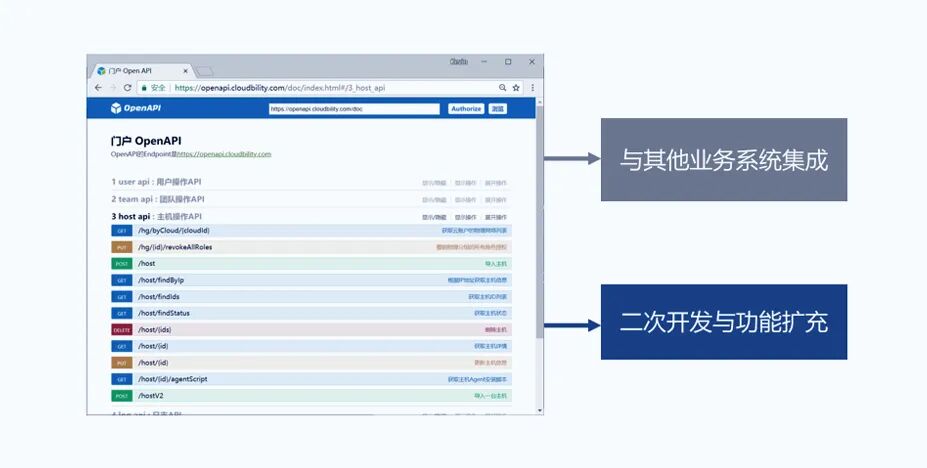Bookmark the page with the star icon
This screenshot has height=468, width=927.
[x=516, y=87]
